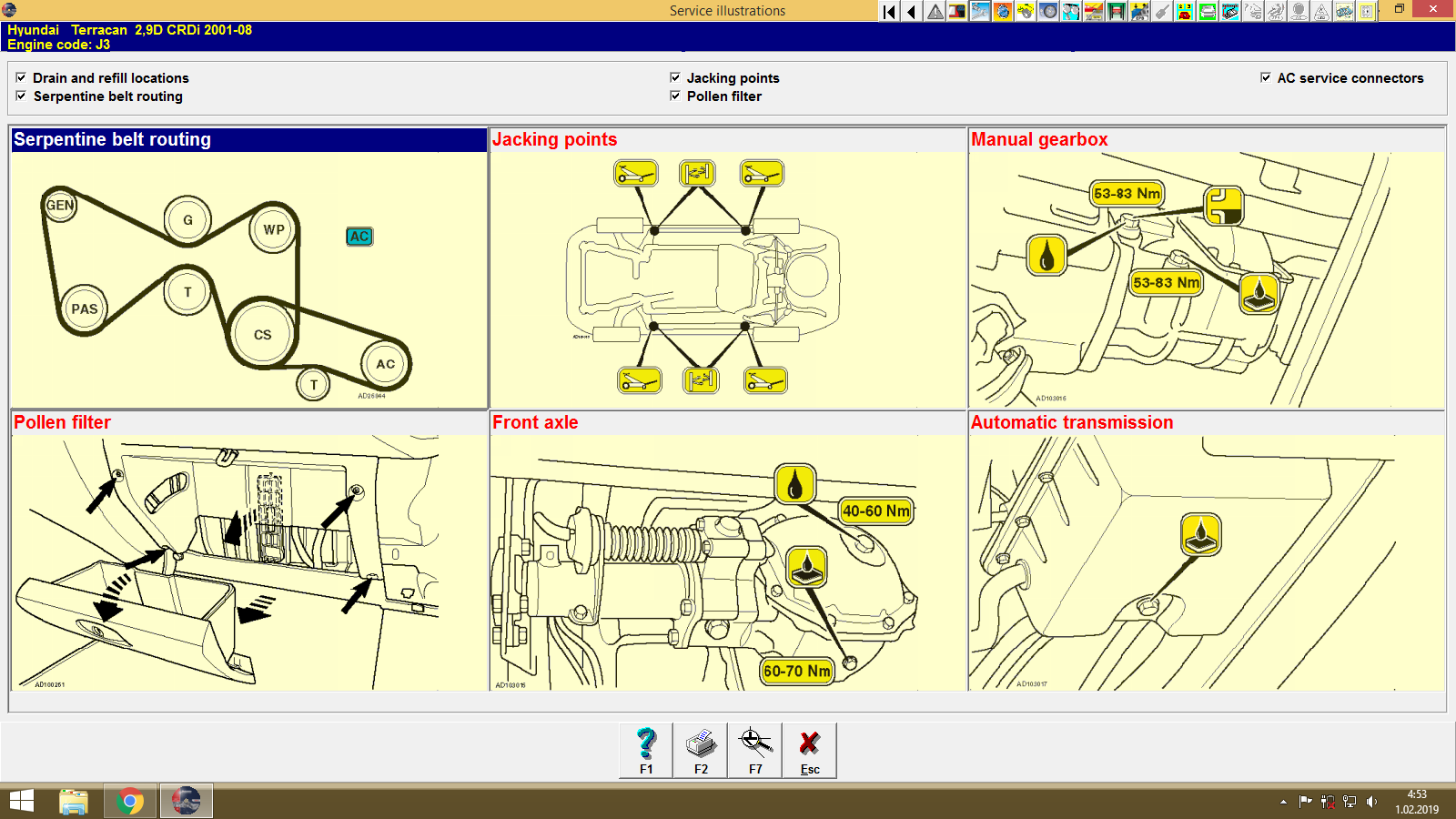Turn off the Pollen filter checkbox
The height and width of the screenshot is (819, 1456).
(x=675, y=96)
